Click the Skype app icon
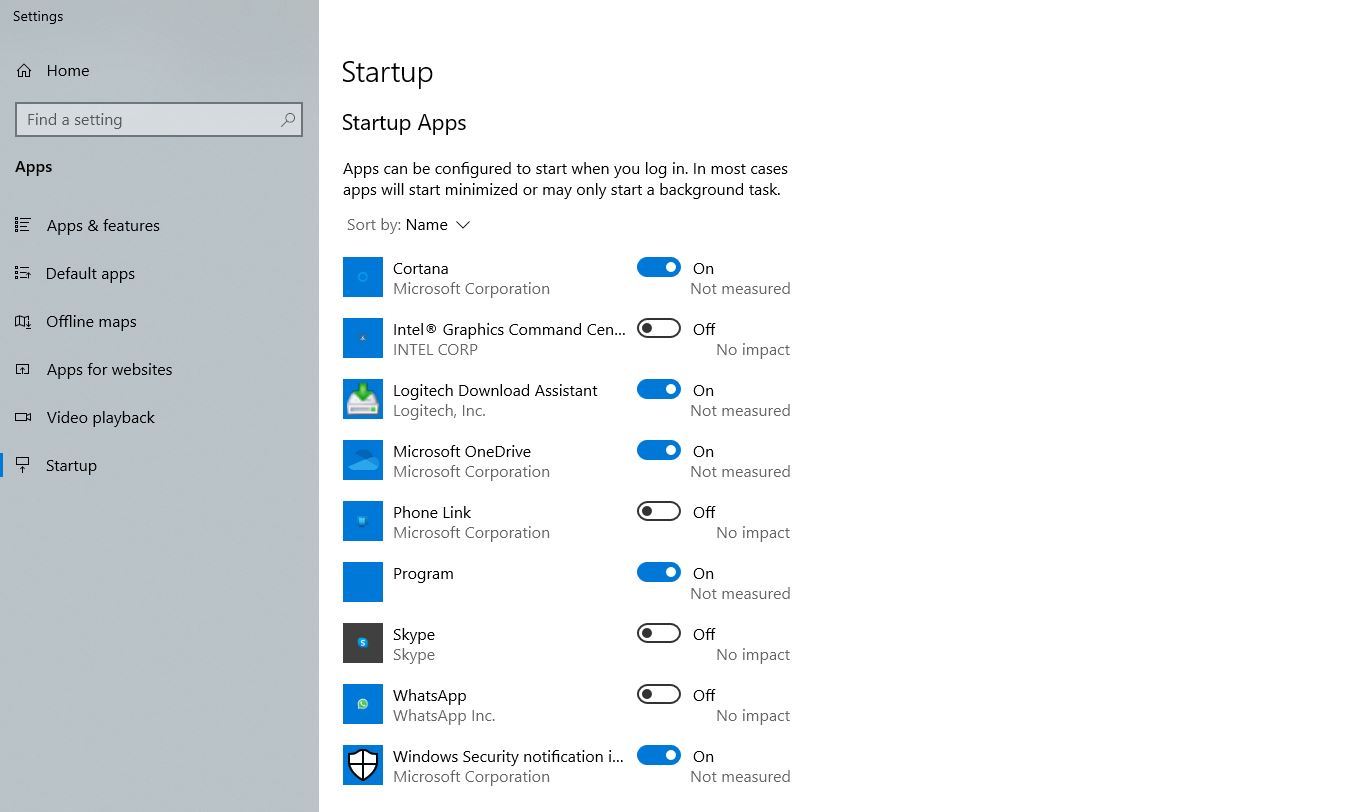 click(363, 643)
